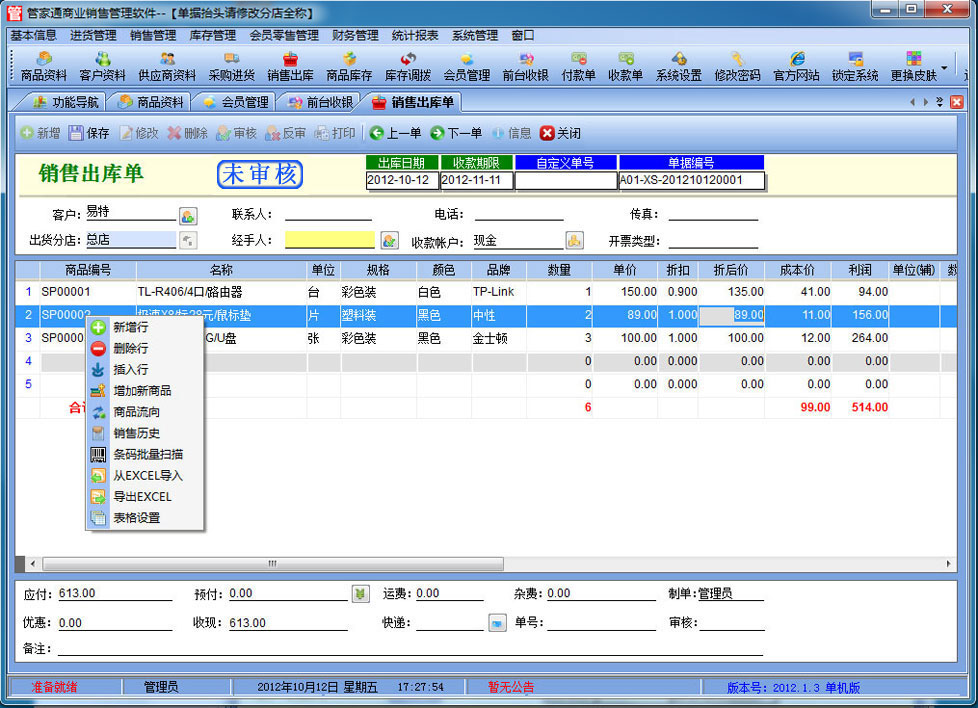Open the 收款帐户 account picker button
Screen dimensions: 978x708
click(x=574, y=240)
